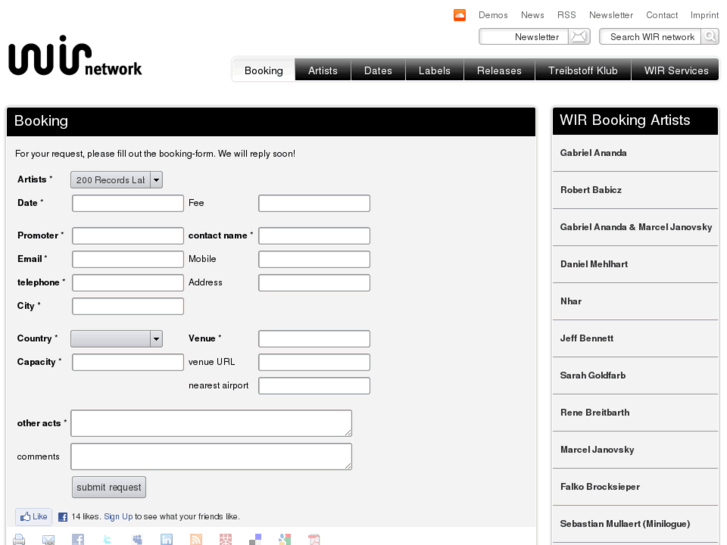Click the comments text area

(x=211, y=456)
